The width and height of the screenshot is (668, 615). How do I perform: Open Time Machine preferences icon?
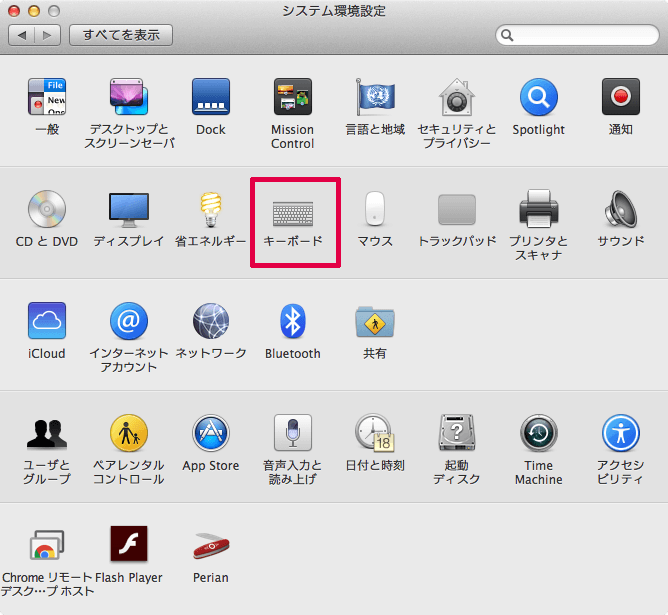coord(538,433)
